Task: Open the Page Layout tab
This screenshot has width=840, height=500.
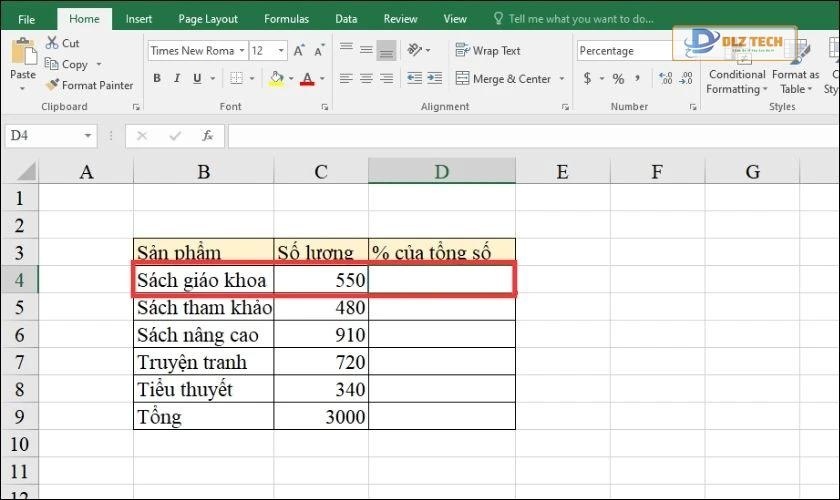Action: point(208,18)
